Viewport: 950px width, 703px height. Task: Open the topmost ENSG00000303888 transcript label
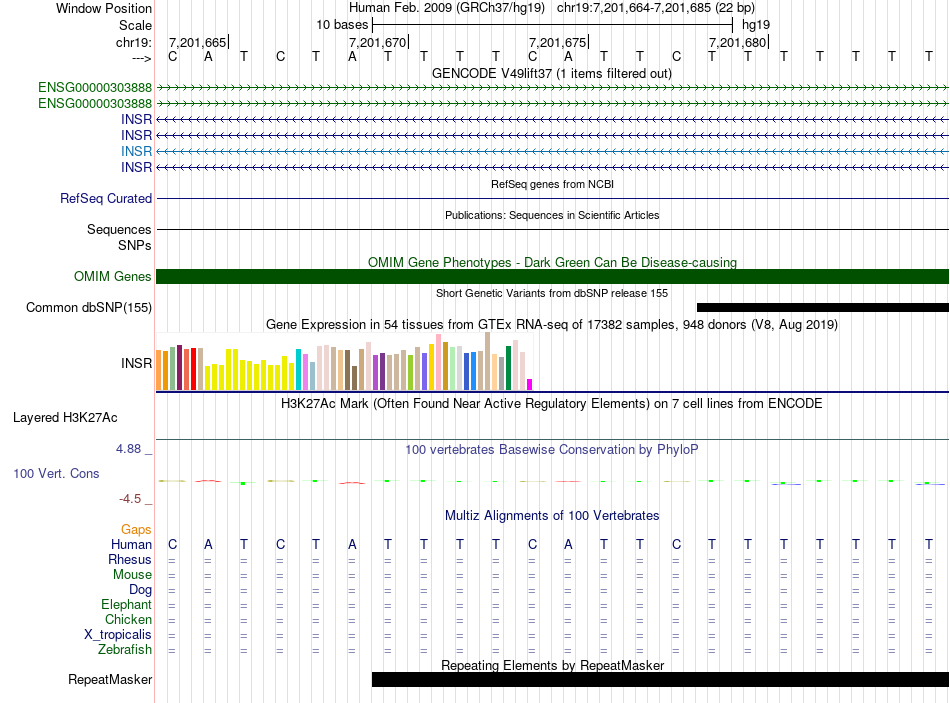pyautogui.click(x=95, y=88)
